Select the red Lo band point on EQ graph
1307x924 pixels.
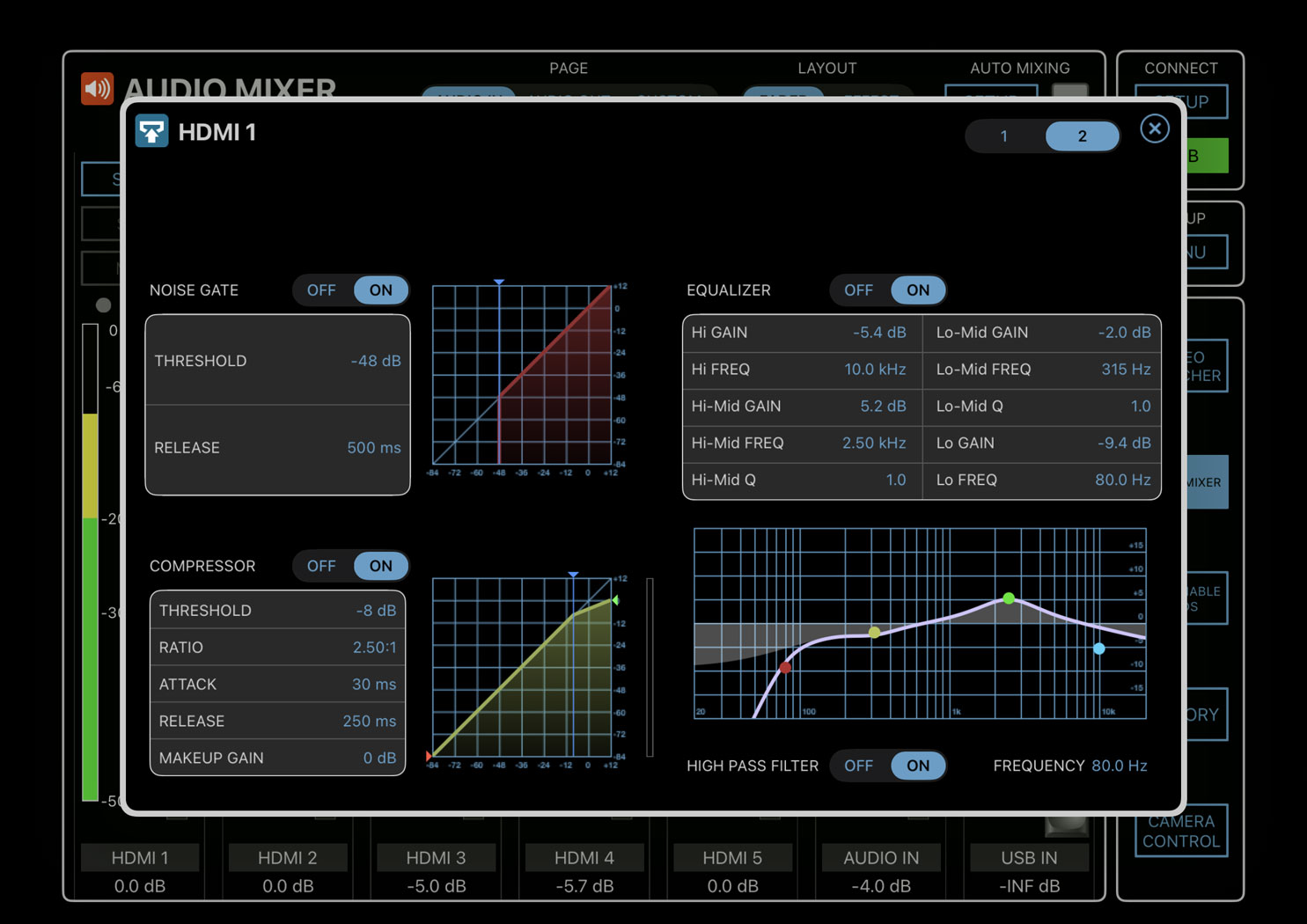(x=785, y=668)
